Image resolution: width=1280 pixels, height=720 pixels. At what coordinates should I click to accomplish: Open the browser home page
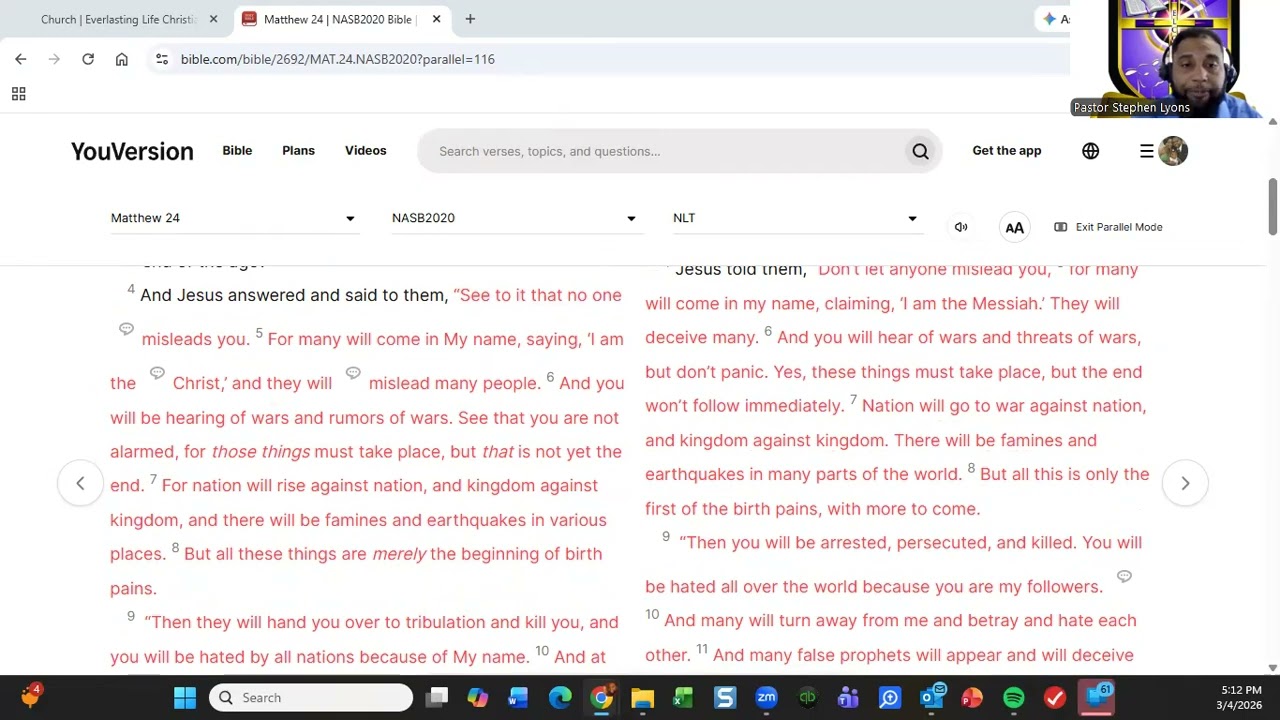coord(122,59)
